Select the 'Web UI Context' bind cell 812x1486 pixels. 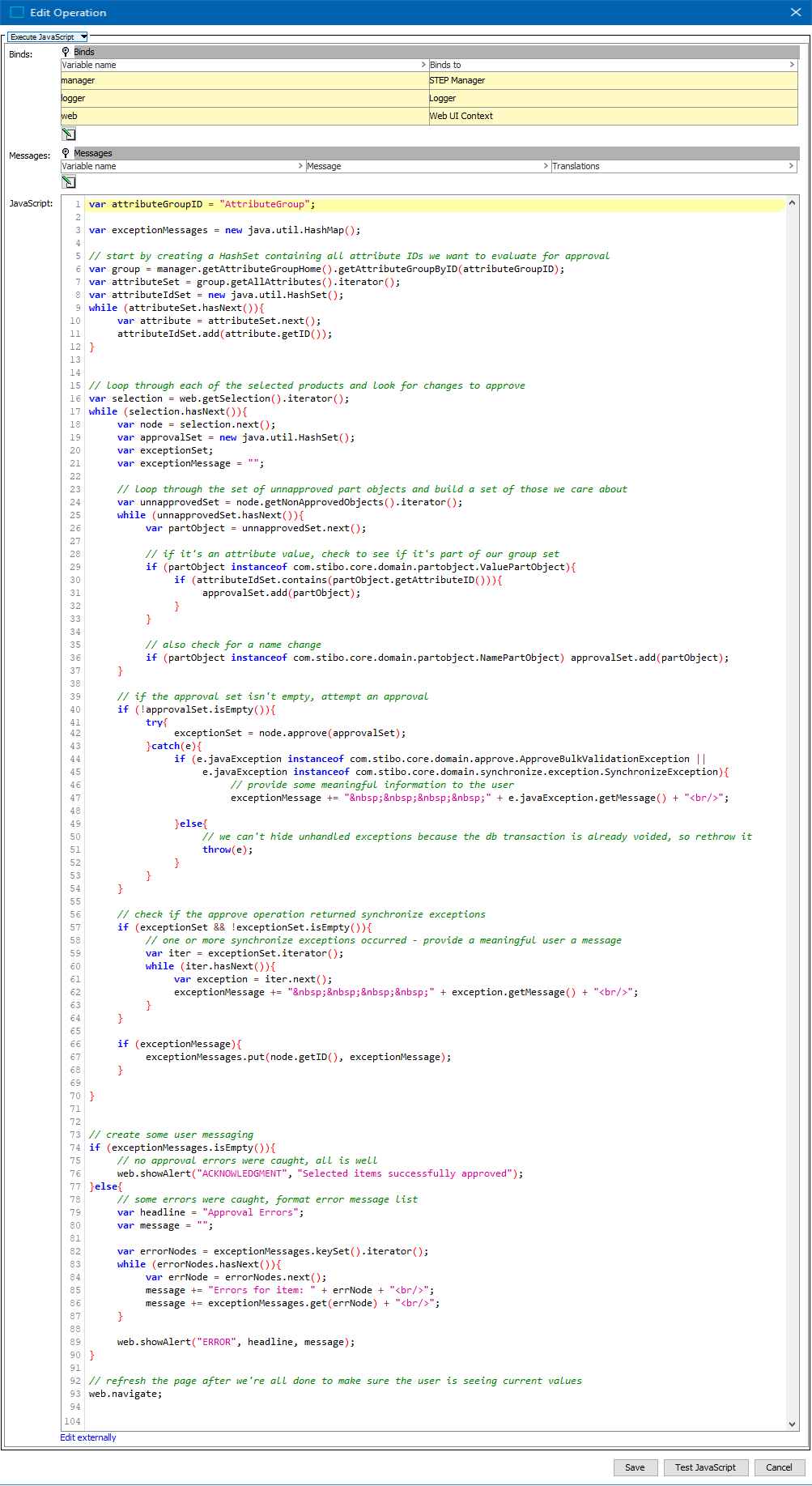tap(613, 117)
